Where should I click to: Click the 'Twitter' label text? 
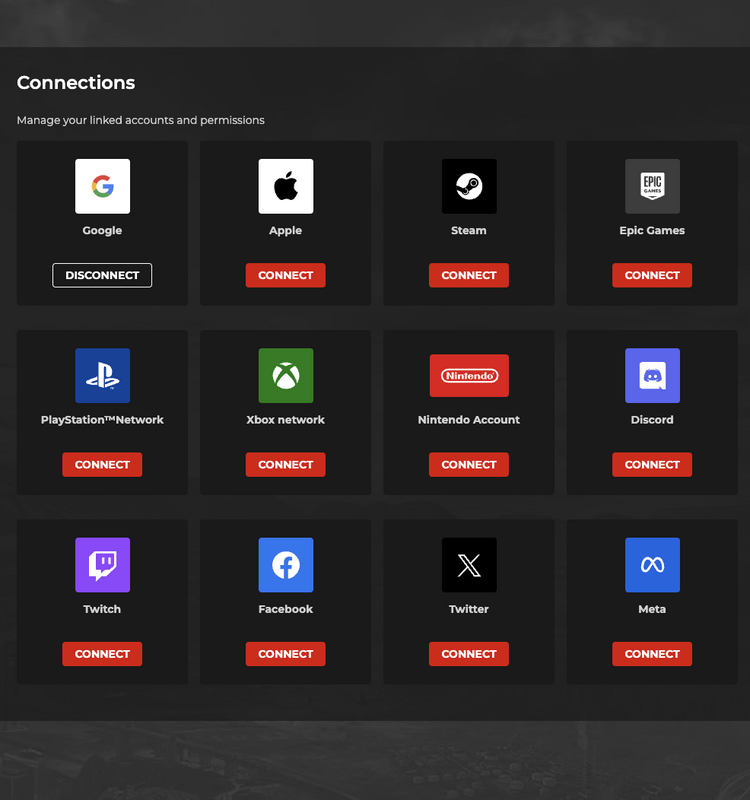click(469, 609)
